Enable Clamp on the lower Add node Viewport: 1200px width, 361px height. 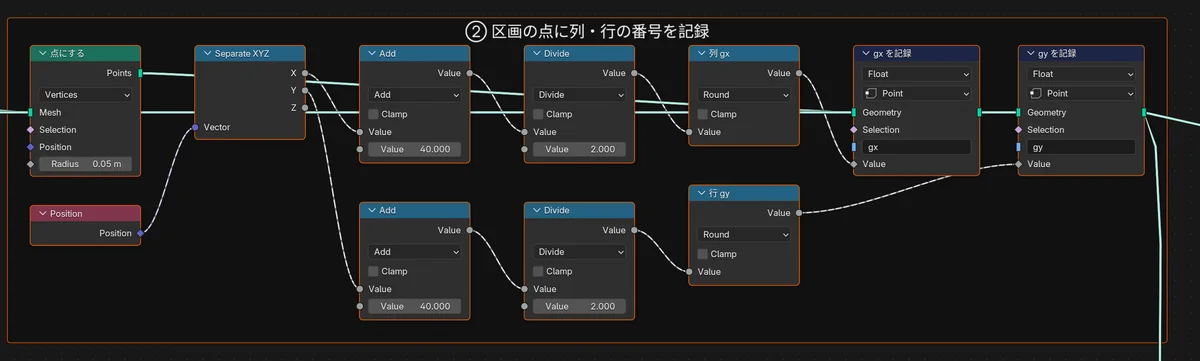click(x=374, y=271)
